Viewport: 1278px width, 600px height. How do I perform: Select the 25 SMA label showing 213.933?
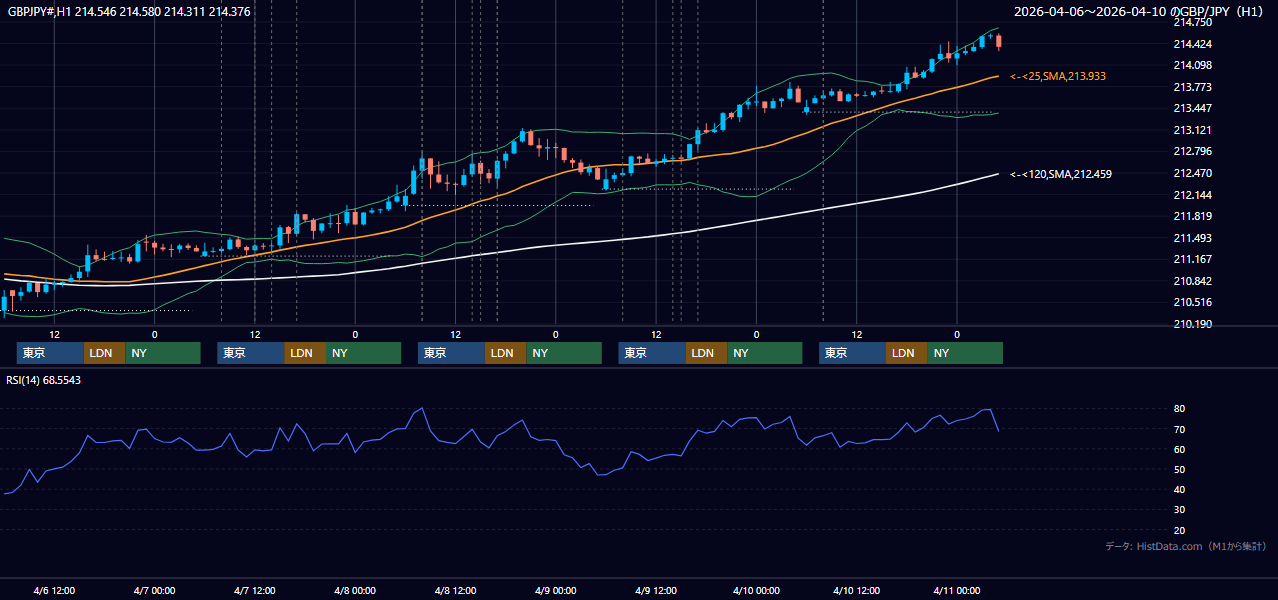[1058, 76]
